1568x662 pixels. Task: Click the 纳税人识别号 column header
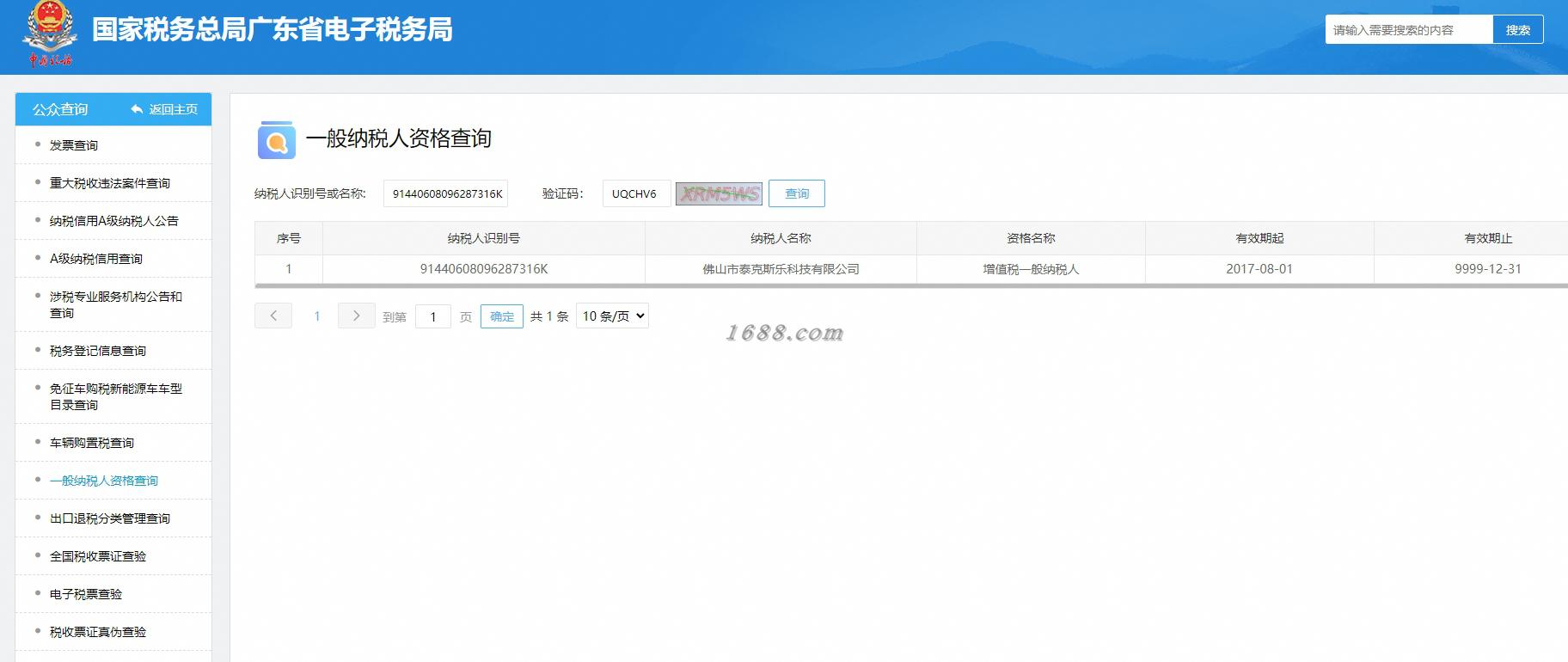[x=484, y=238]
